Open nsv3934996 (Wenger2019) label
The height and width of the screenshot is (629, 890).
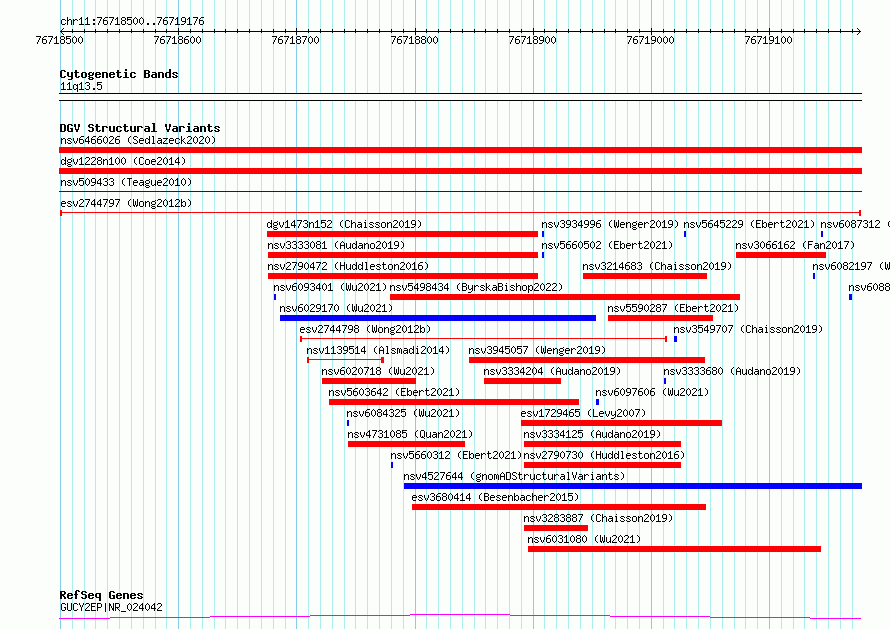(x=610, y=224)
